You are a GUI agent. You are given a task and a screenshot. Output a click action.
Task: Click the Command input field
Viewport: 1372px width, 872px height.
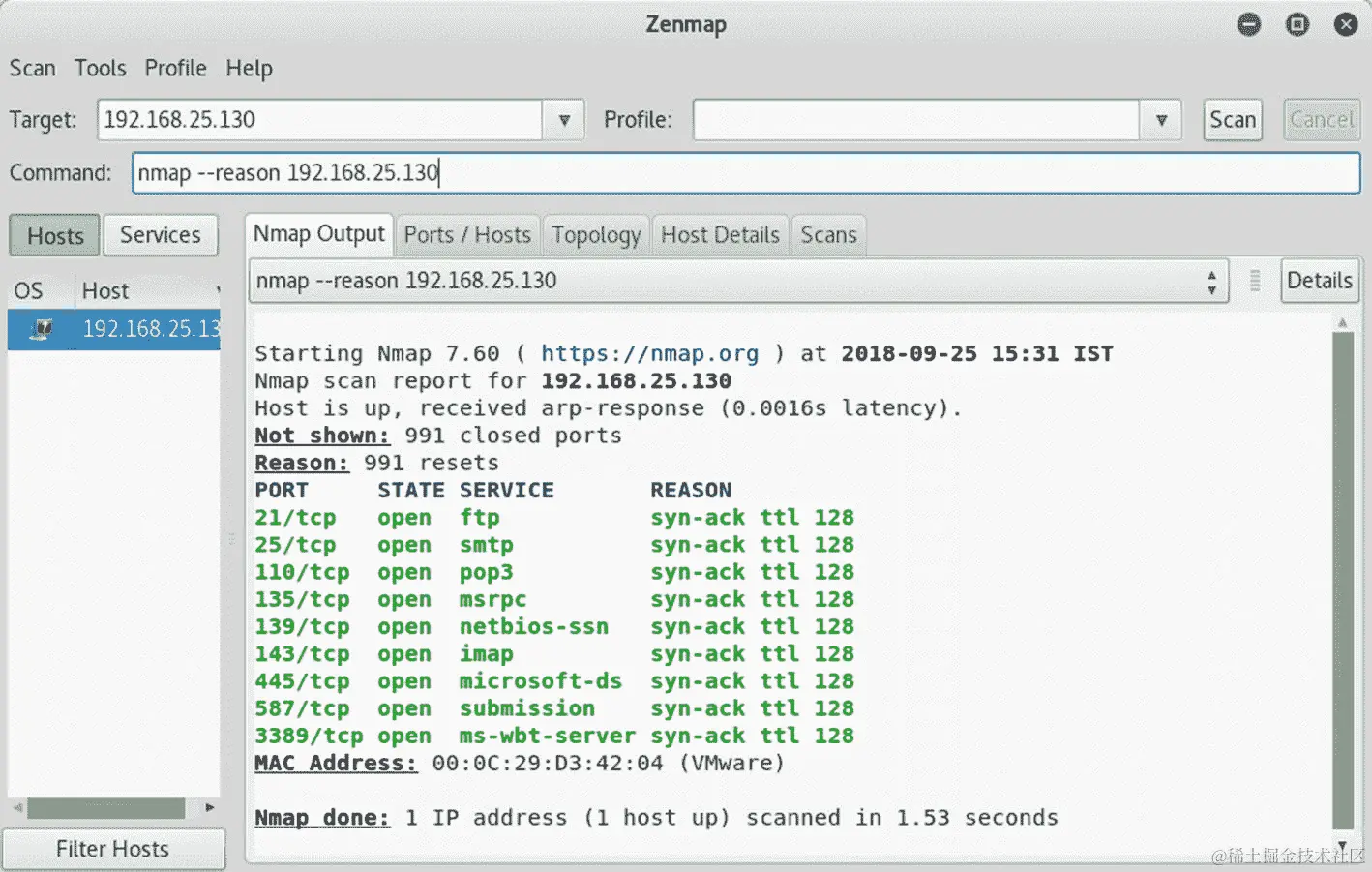746,173
